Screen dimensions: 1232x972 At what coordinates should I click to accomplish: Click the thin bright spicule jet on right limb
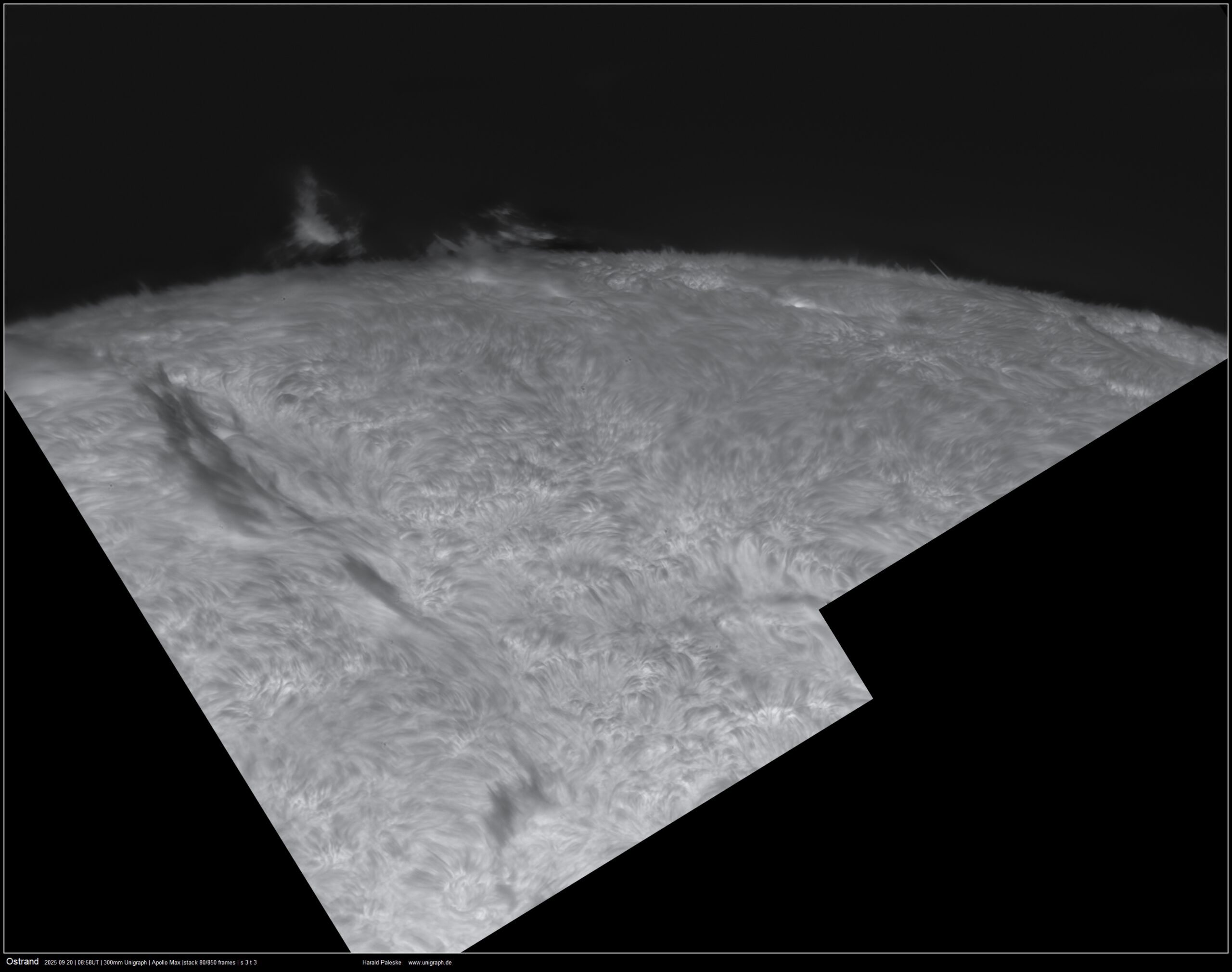coord(938,269)
